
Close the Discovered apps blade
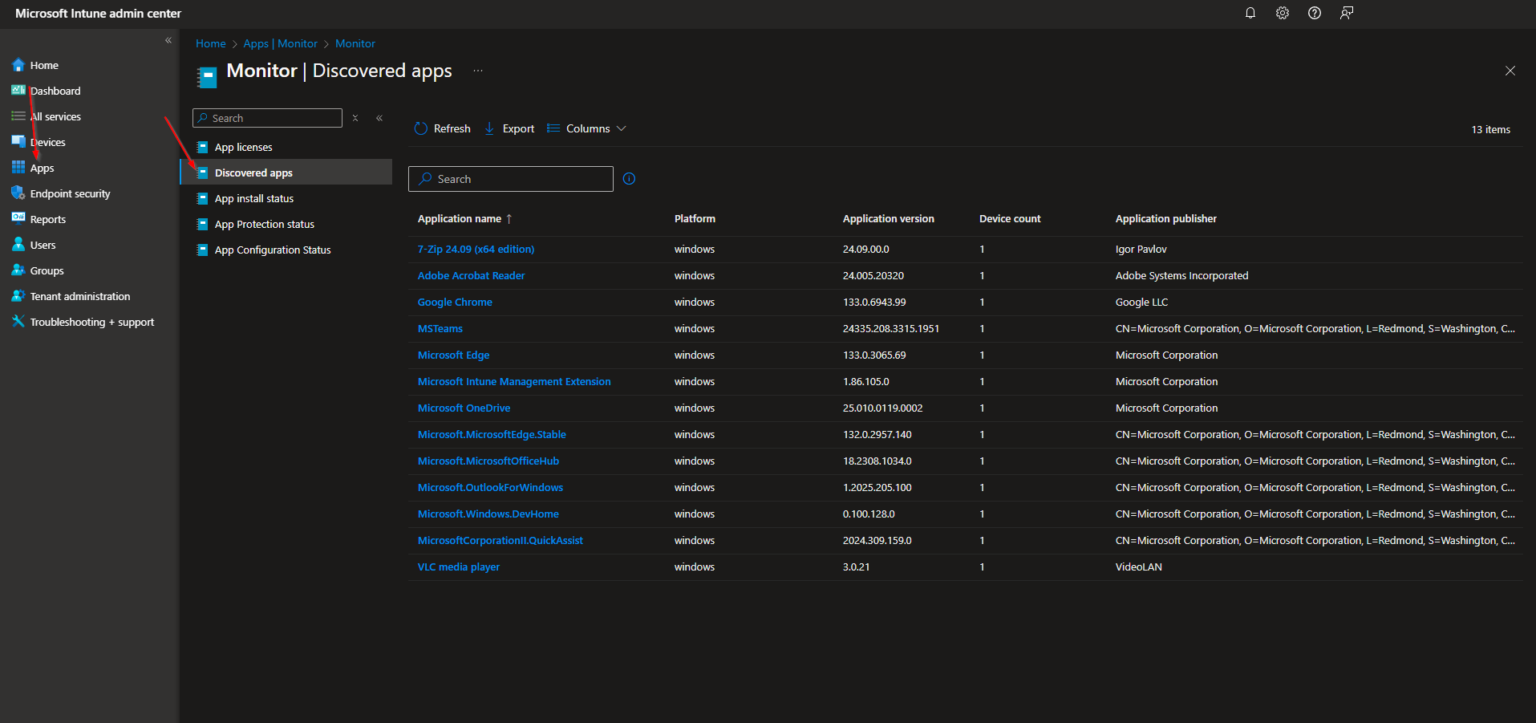pos(1510,71)
